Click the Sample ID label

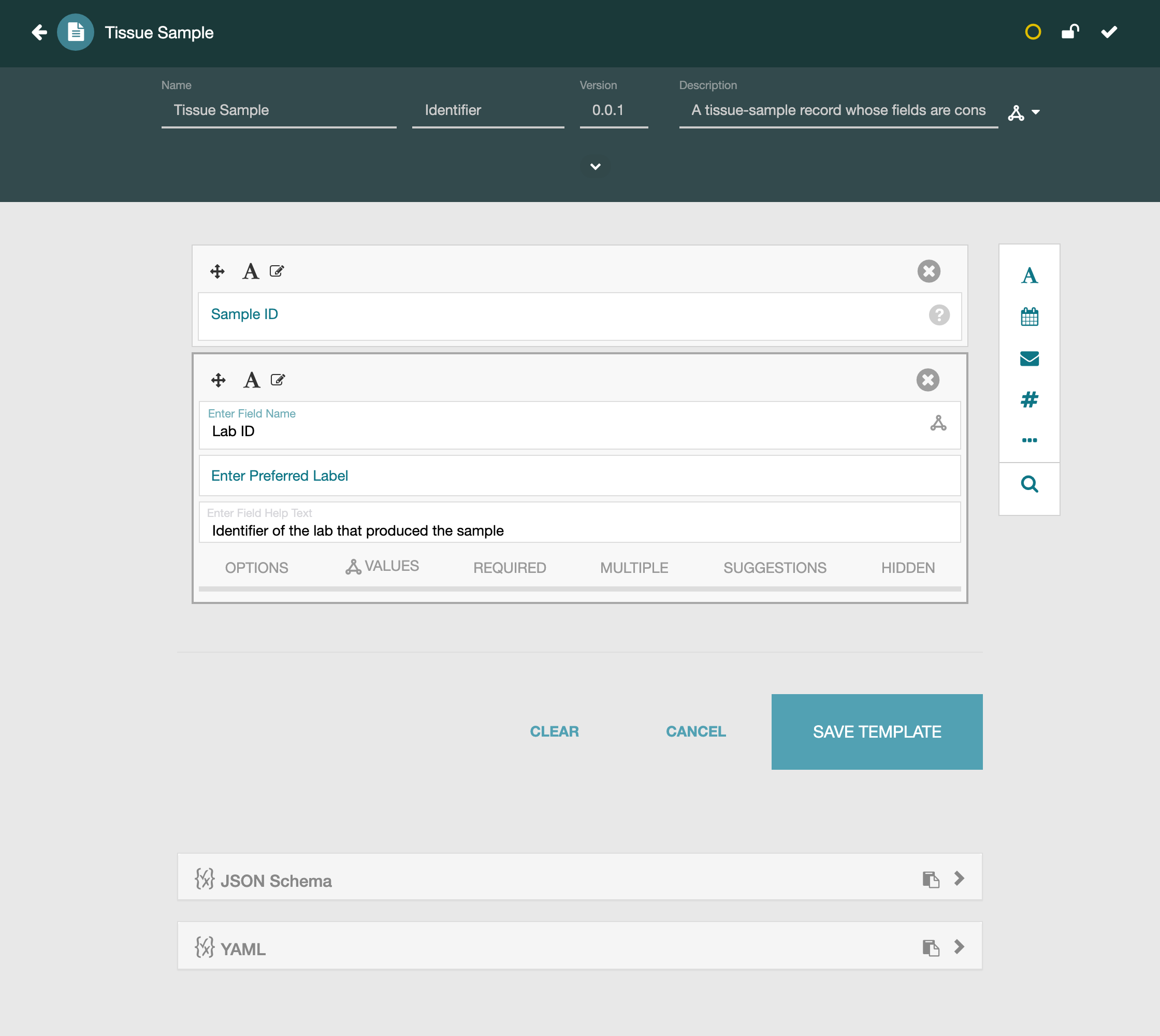244,315
